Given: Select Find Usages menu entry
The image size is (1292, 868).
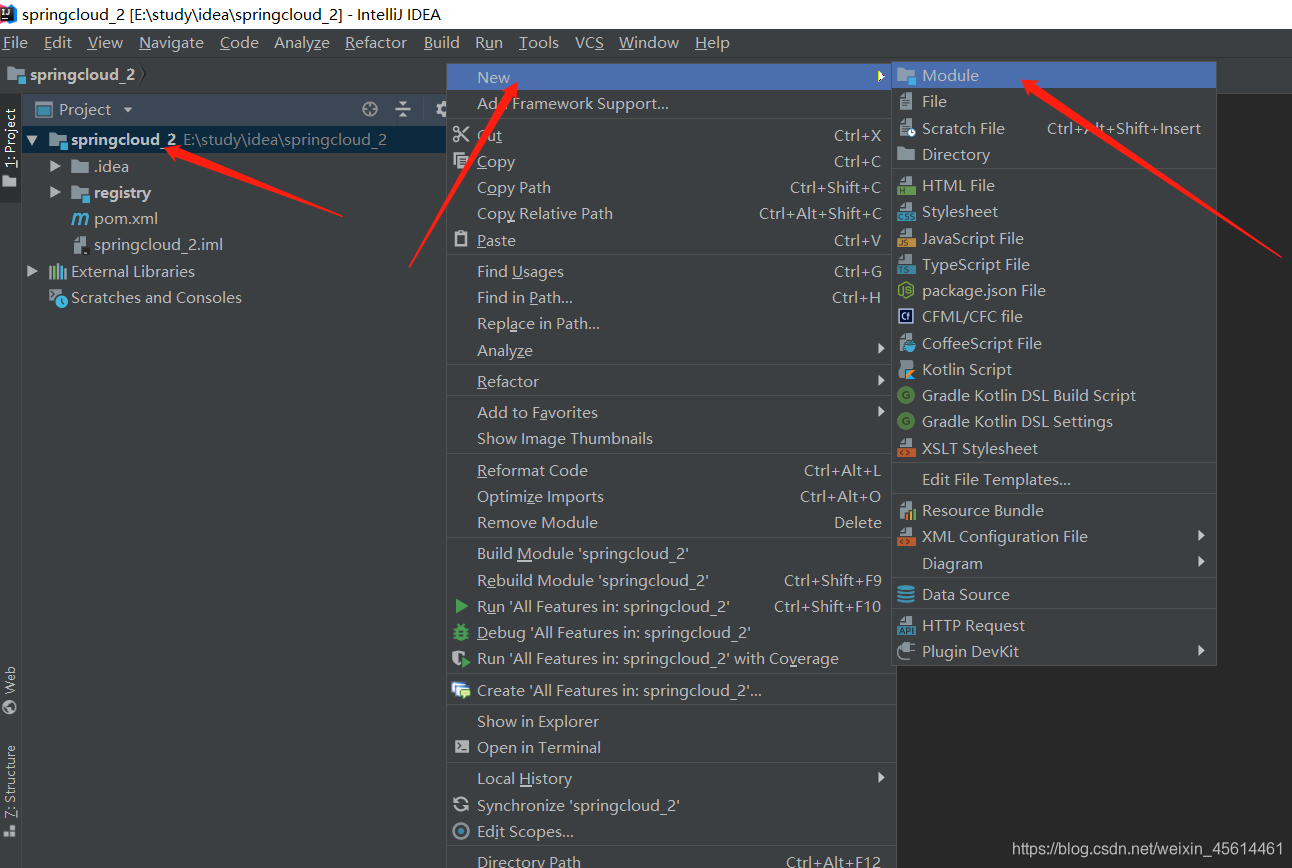Looking at the screenshot, I should point(668,271).
